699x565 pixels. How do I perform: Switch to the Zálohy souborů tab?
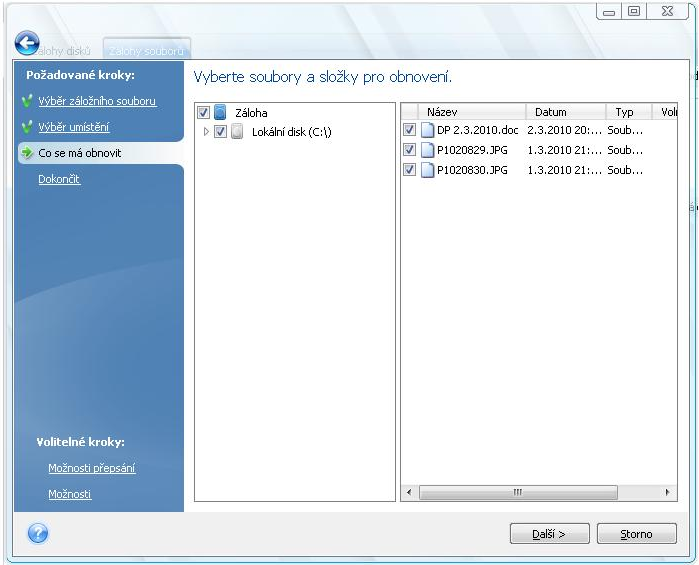point(147,51)
